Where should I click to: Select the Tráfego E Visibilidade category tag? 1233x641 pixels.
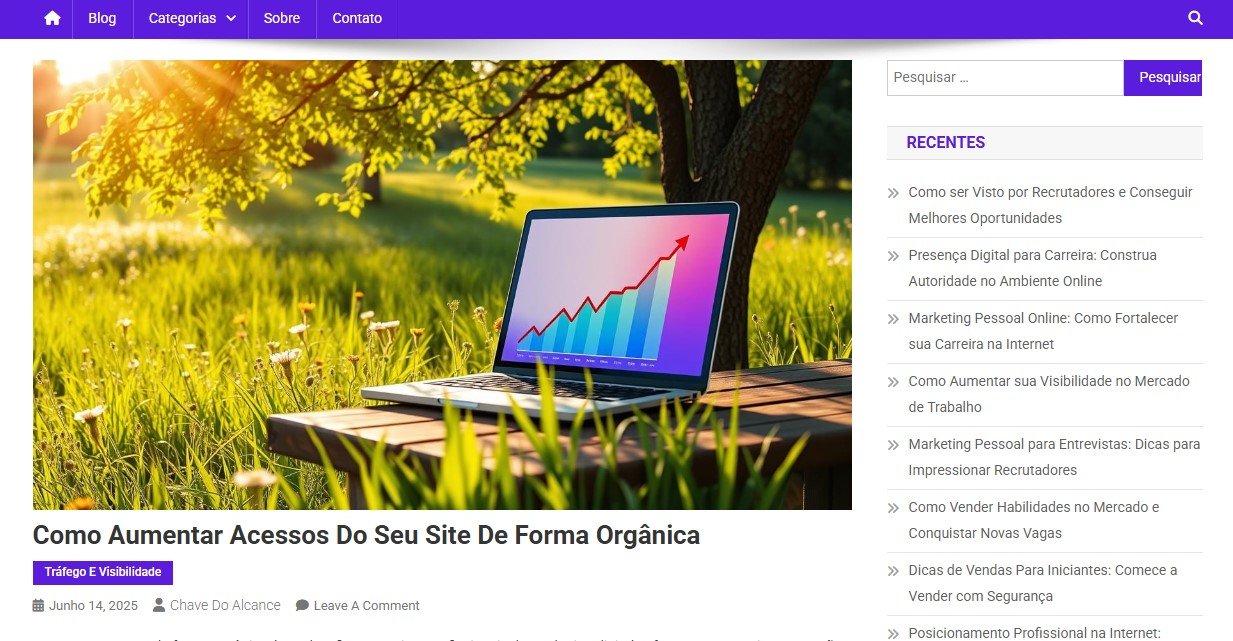click(103, 572)
